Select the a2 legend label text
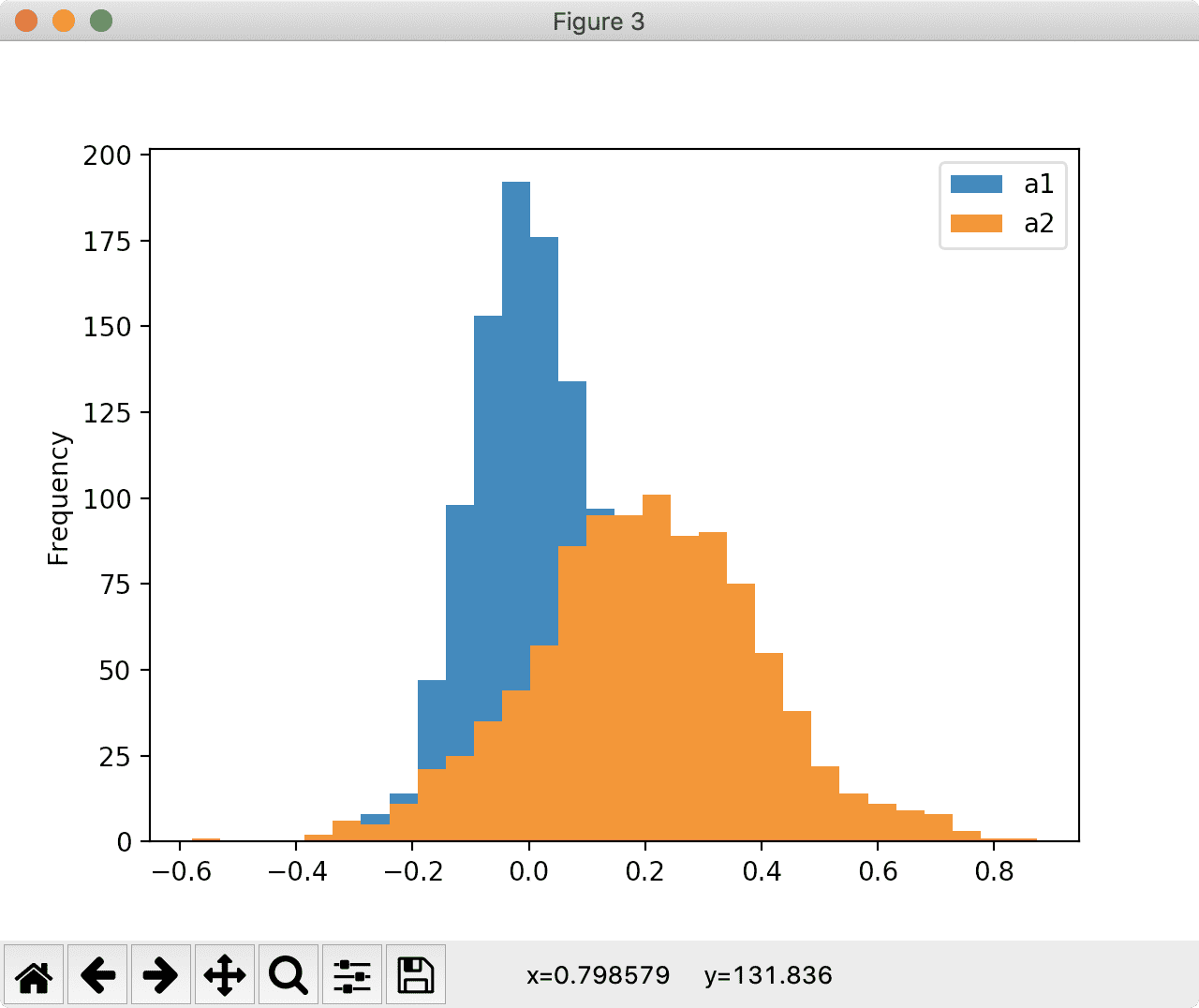1199x1008 pixels. point(1039,224)
